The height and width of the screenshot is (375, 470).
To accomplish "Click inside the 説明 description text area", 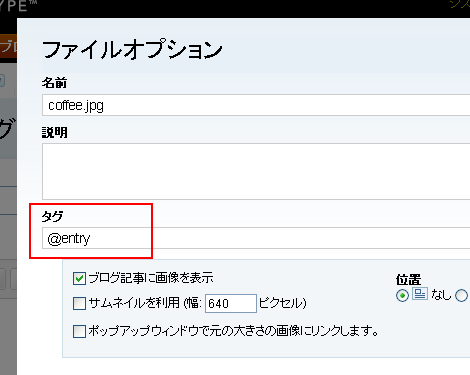I will pos(256,171).
